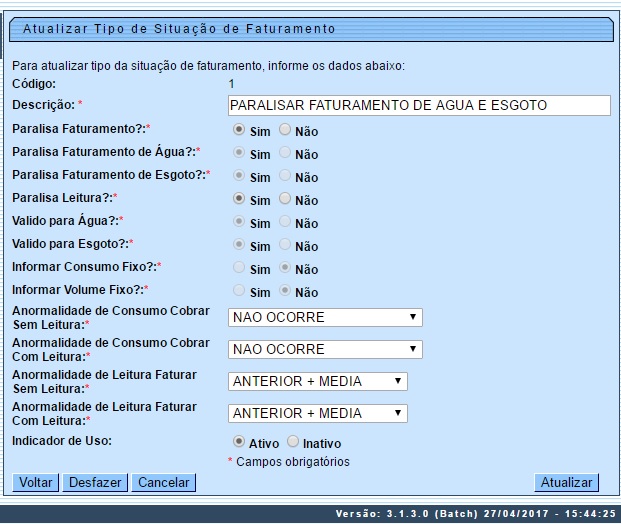Click the Desfazer button

tap(95, 482)
